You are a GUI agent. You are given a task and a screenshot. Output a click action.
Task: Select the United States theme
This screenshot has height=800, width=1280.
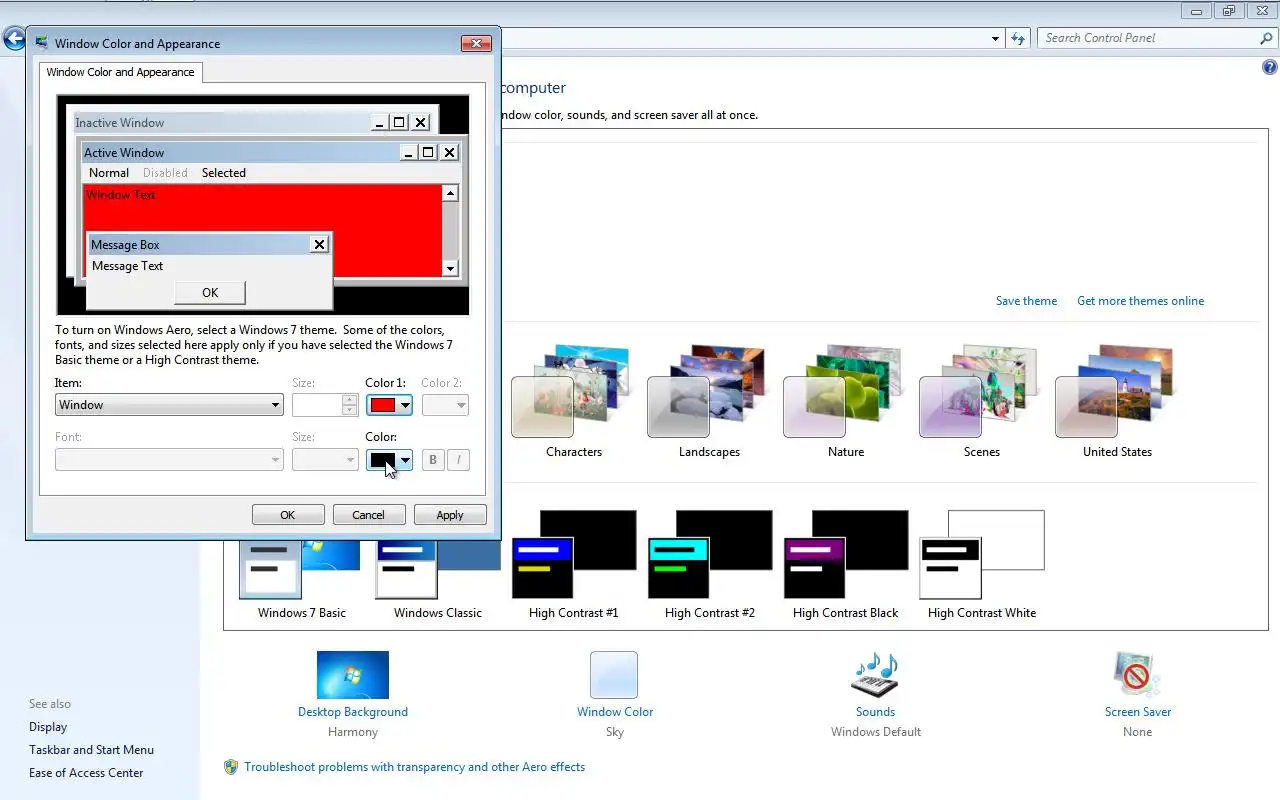pyautogui.click(x=1117, y=400)
